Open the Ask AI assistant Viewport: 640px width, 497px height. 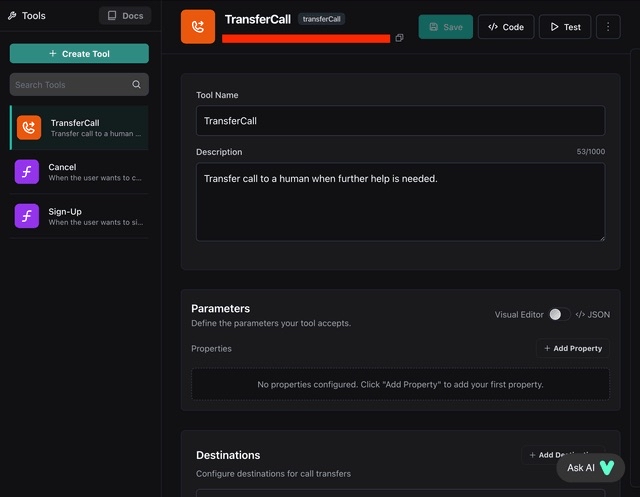591,468
